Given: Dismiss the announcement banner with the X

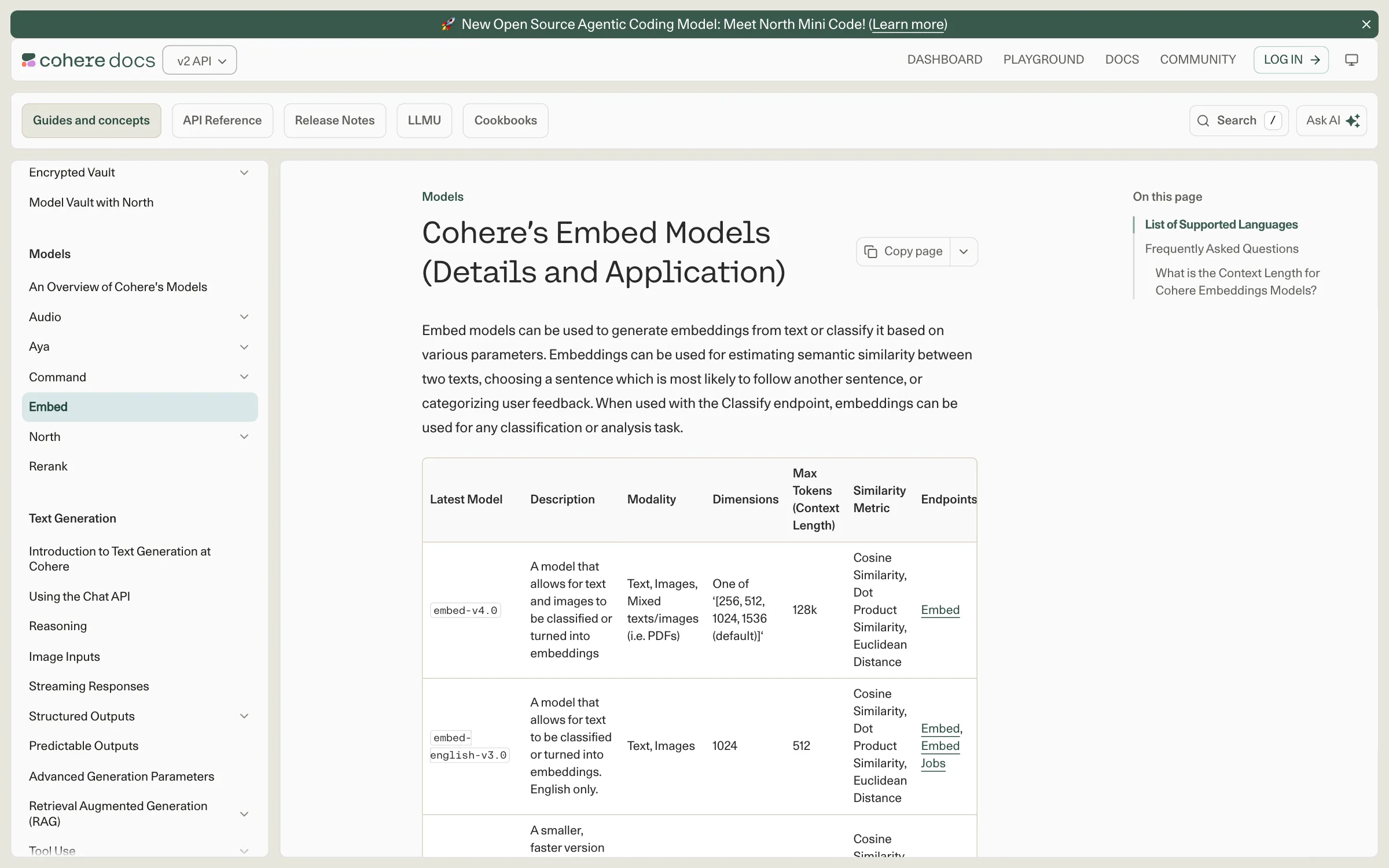Looking at the screenshot, I should pos(1366,24).
